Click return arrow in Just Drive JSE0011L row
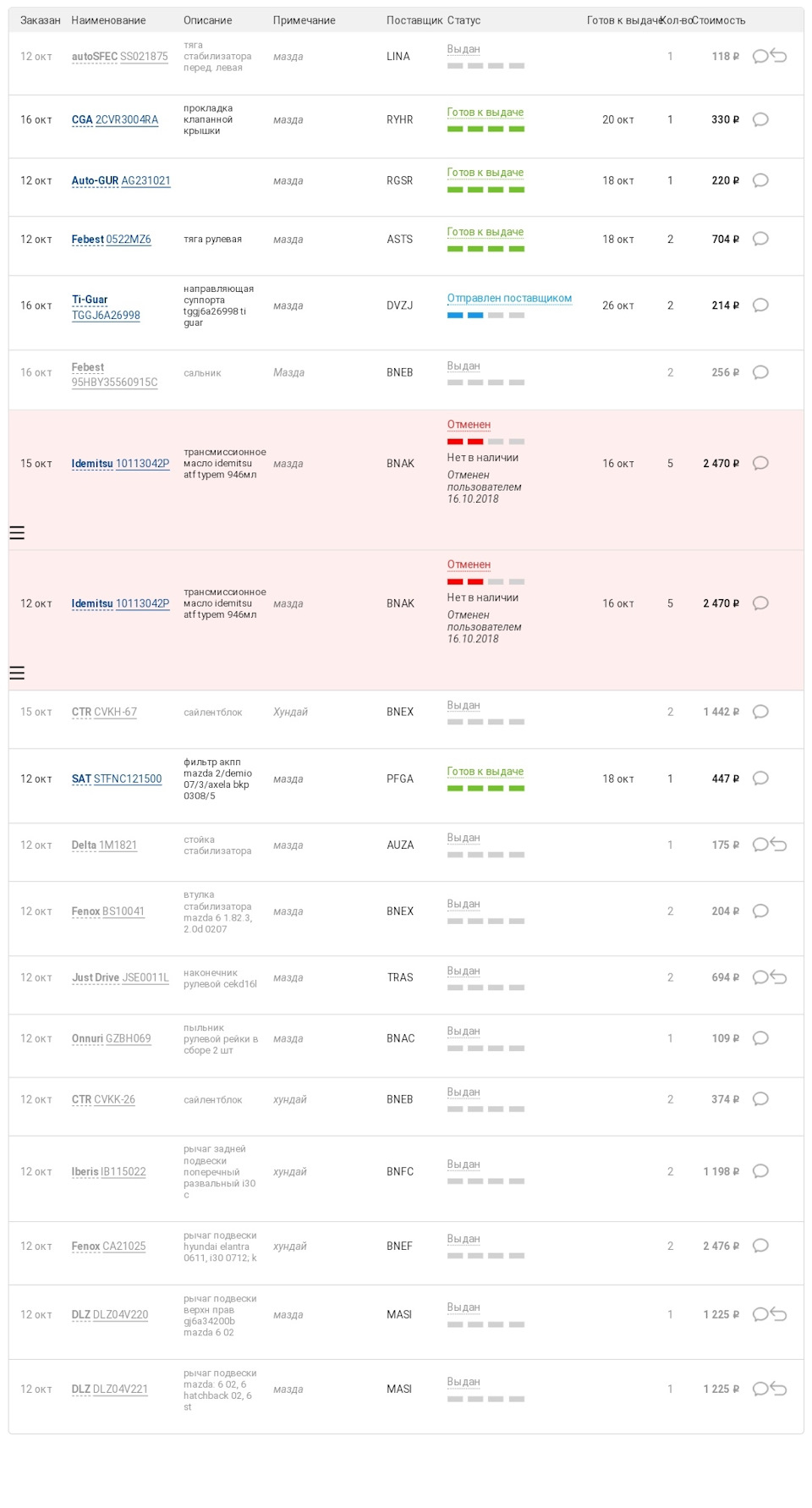The image size is (812, 1508). (779, 977)
